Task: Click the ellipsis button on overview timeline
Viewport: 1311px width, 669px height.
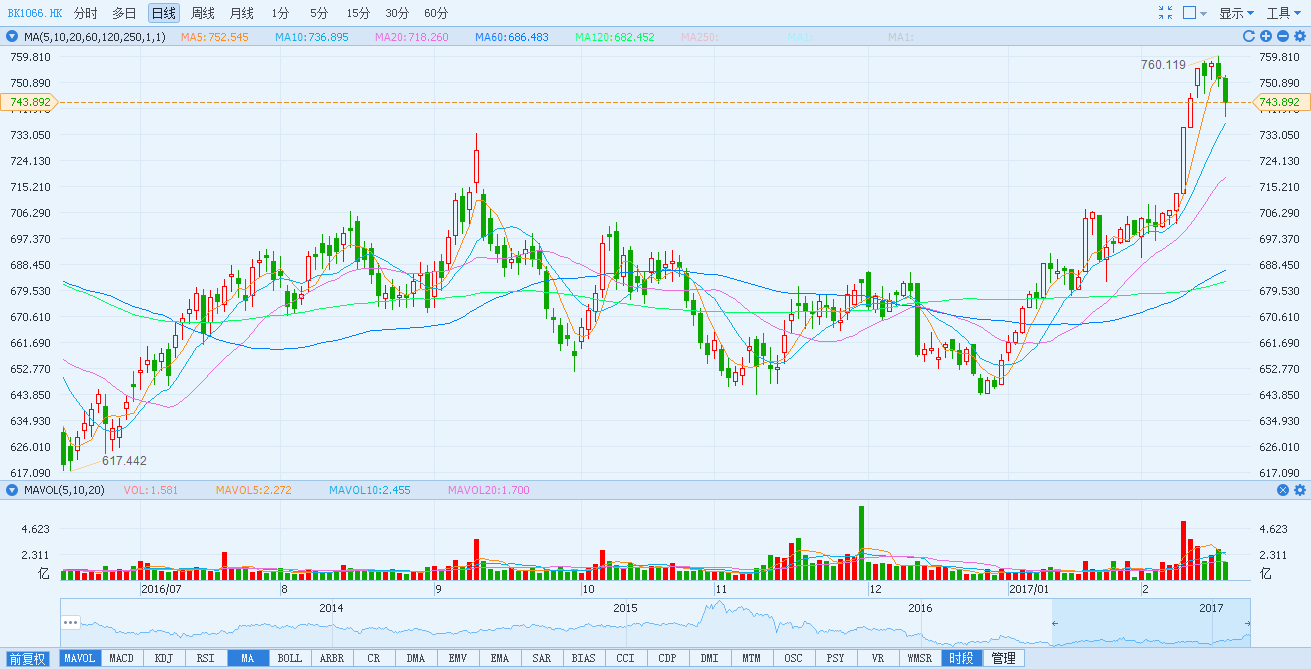Action: 70,622
